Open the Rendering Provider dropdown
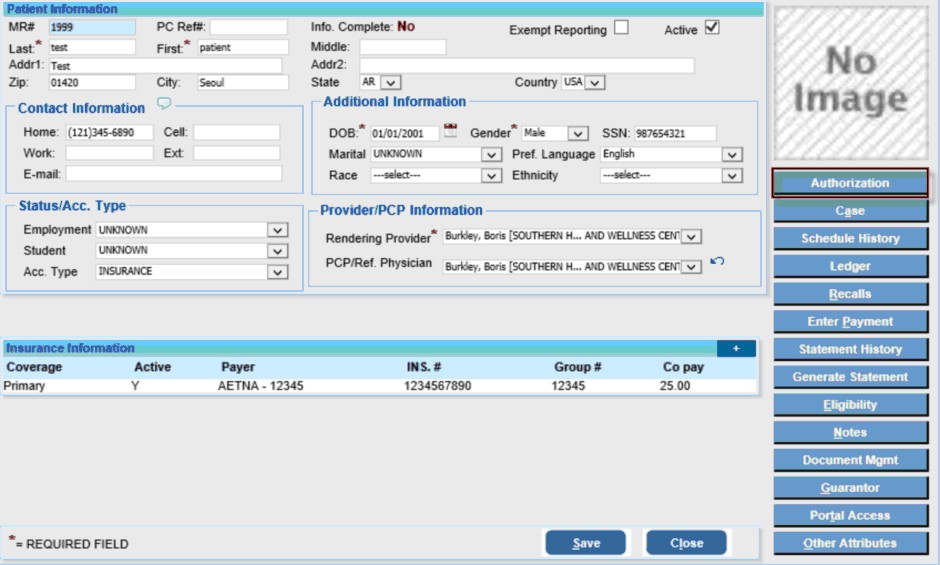This screenshot has height=565, width=940. pos(691,237)
